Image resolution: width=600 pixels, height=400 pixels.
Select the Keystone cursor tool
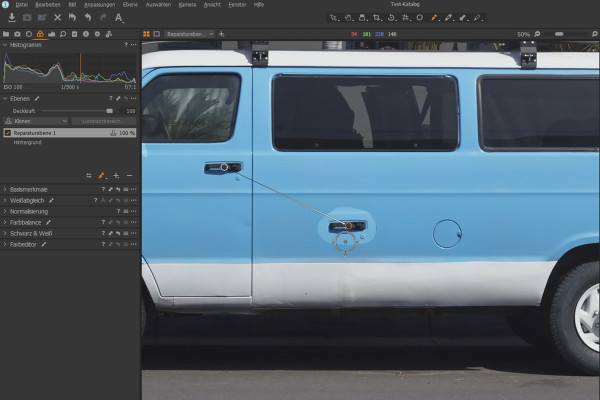[406, 18]
